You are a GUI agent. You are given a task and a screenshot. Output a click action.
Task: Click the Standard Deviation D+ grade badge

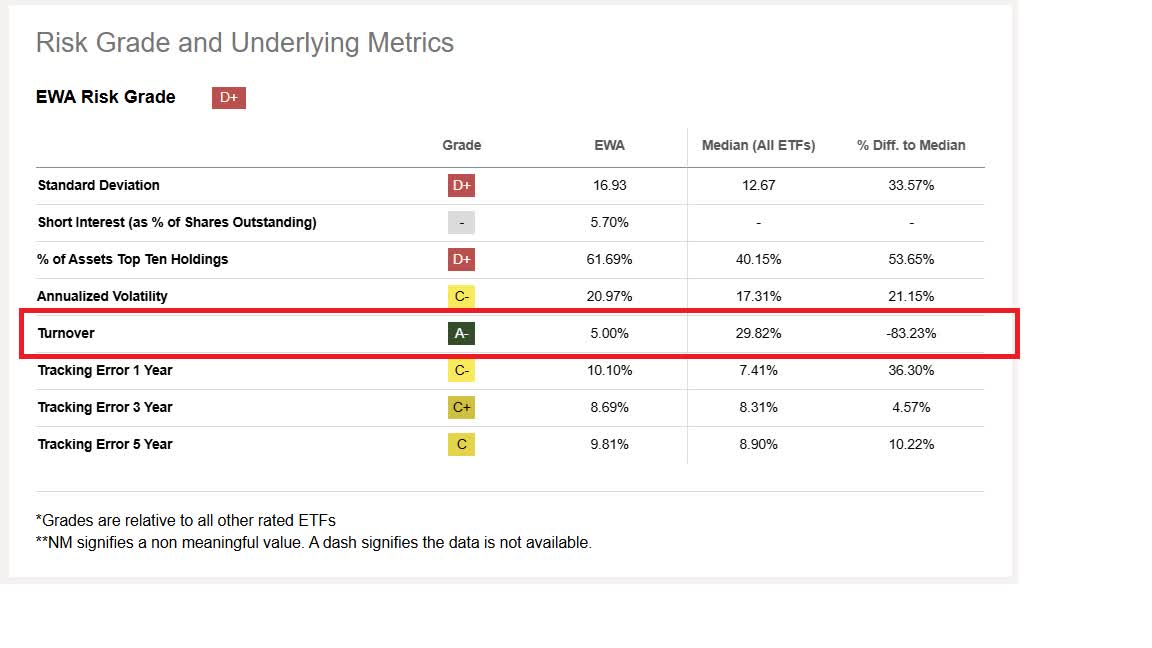pyautogui.click(x=461, y=185)
